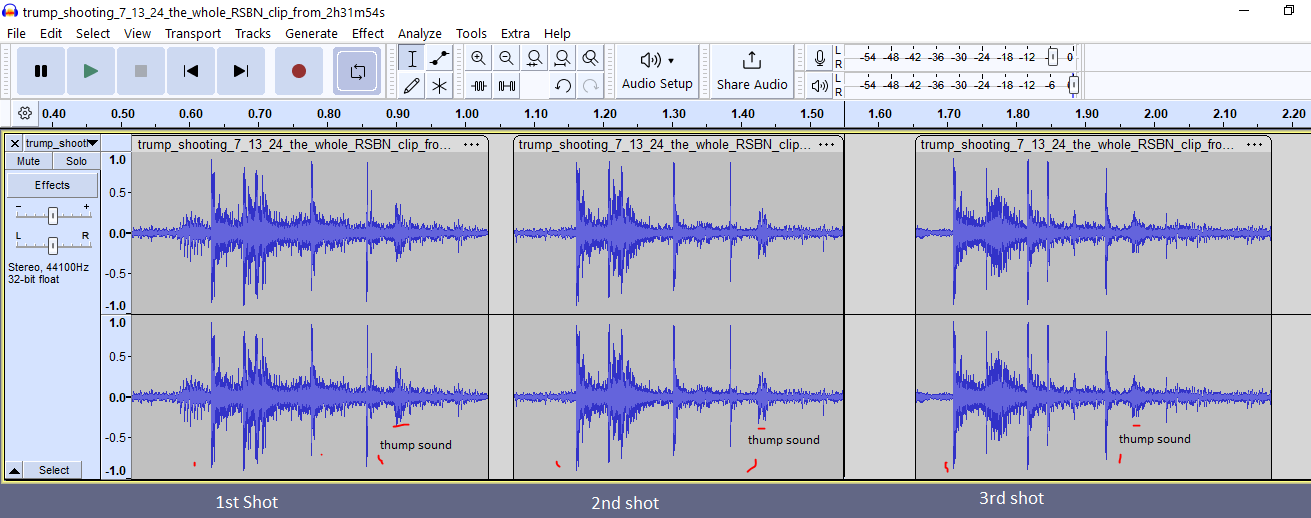The image size is (1311, 518).
Task: Toggle the Loop playback button
Action: tap(357, 71)
